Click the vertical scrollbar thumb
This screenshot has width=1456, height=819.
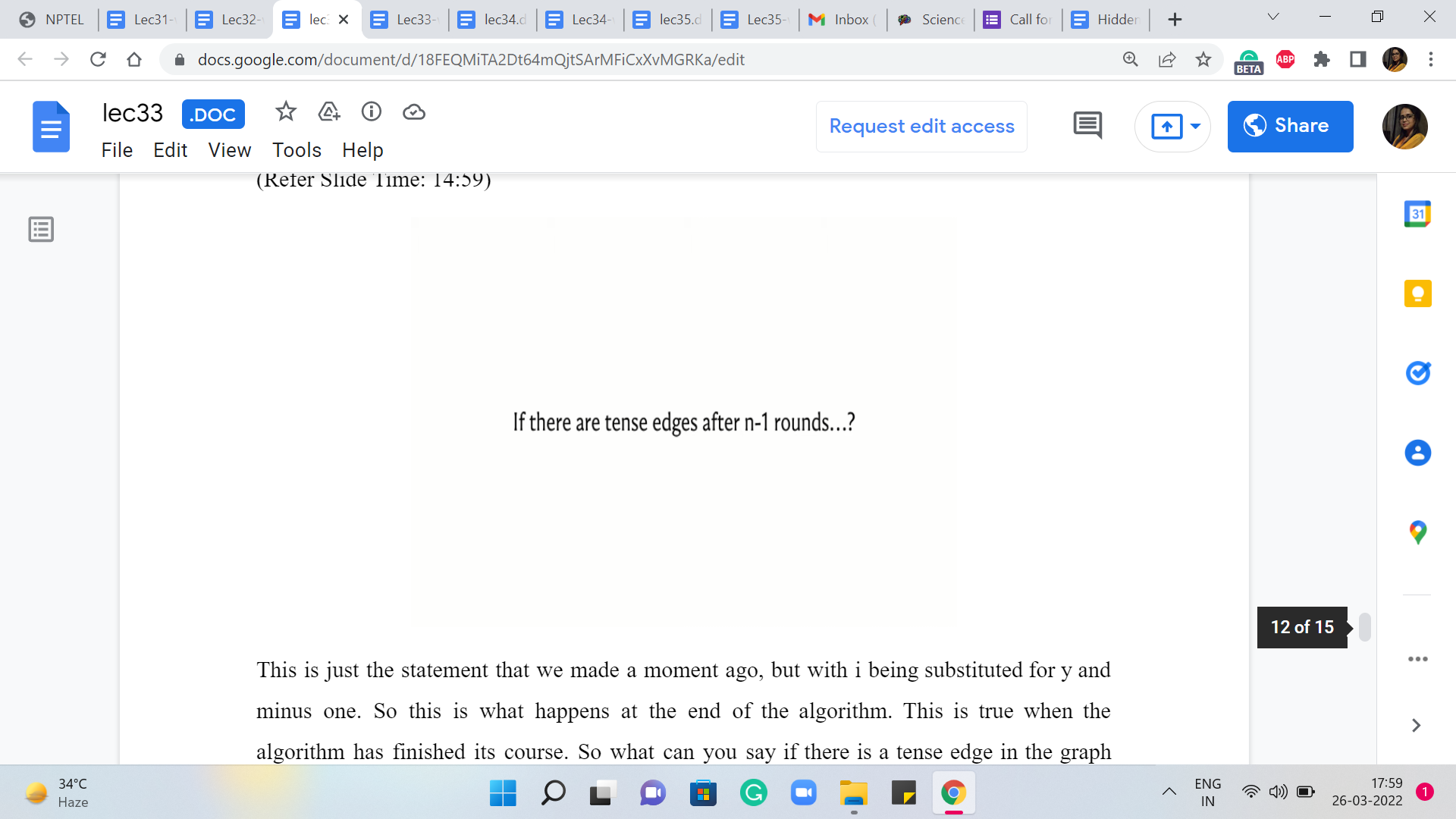1364,627
